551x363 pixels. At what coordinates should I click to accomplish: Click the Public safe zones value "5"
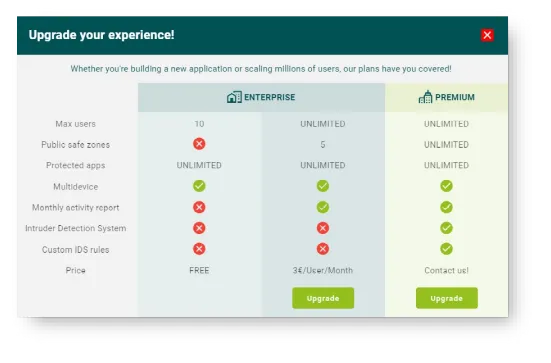click(x=323, y=144)
